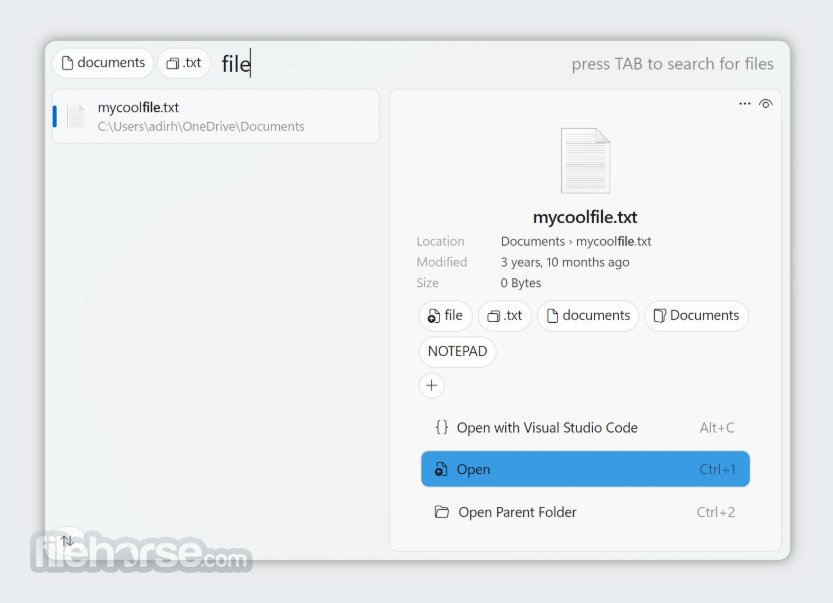Viewport: 833px width, 603px height.
Task: Click the capitalized 'Documents' folder tag
Action: pos(696,316)
